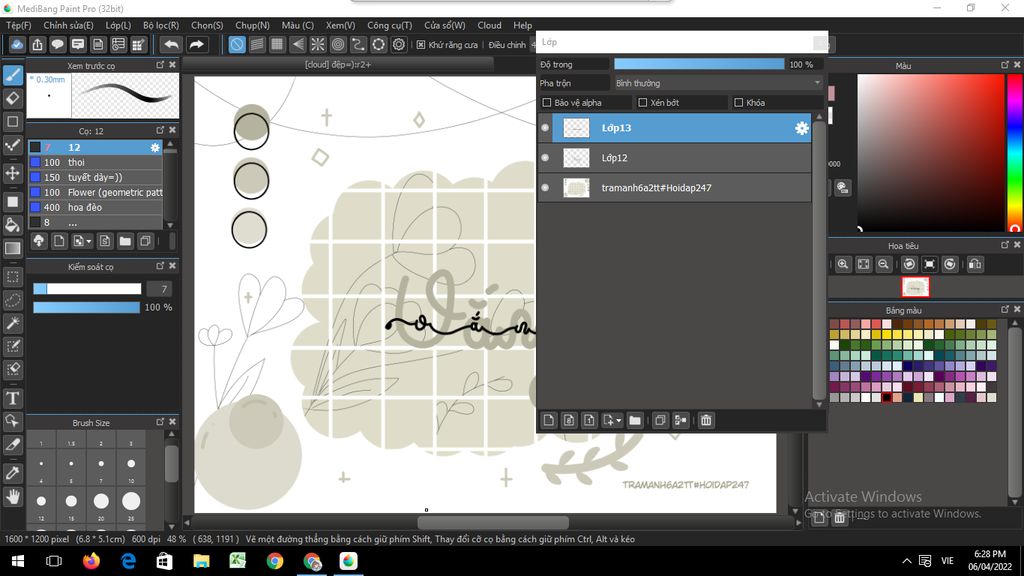Select the 'thoi' brush in the list
The height and width of the screenshot is (576, 1024).
pos(96,162)
